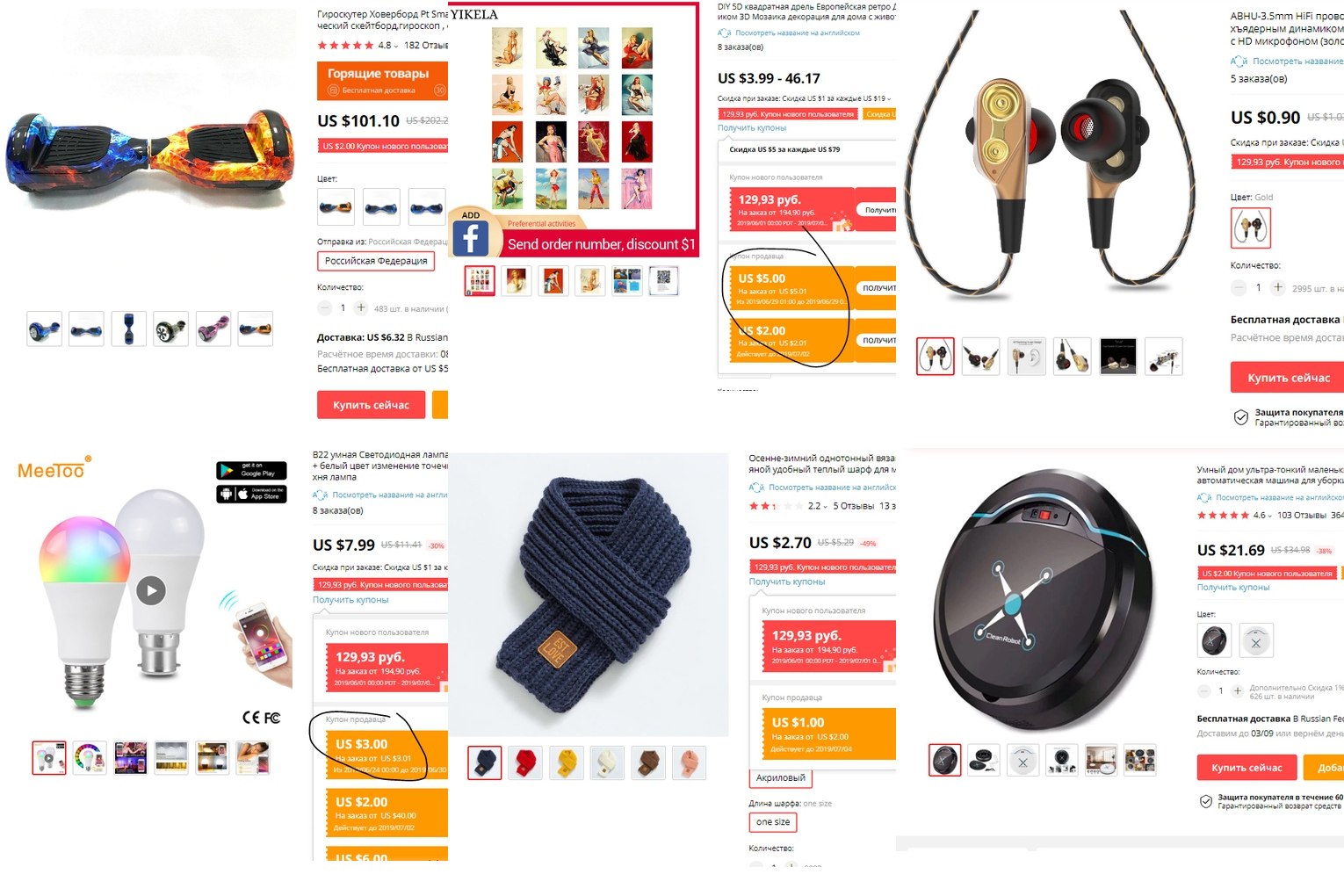Decrease earphones quantity with minus button
The width and height of the screenshot is (1344, 896).
pos(1239,287)
